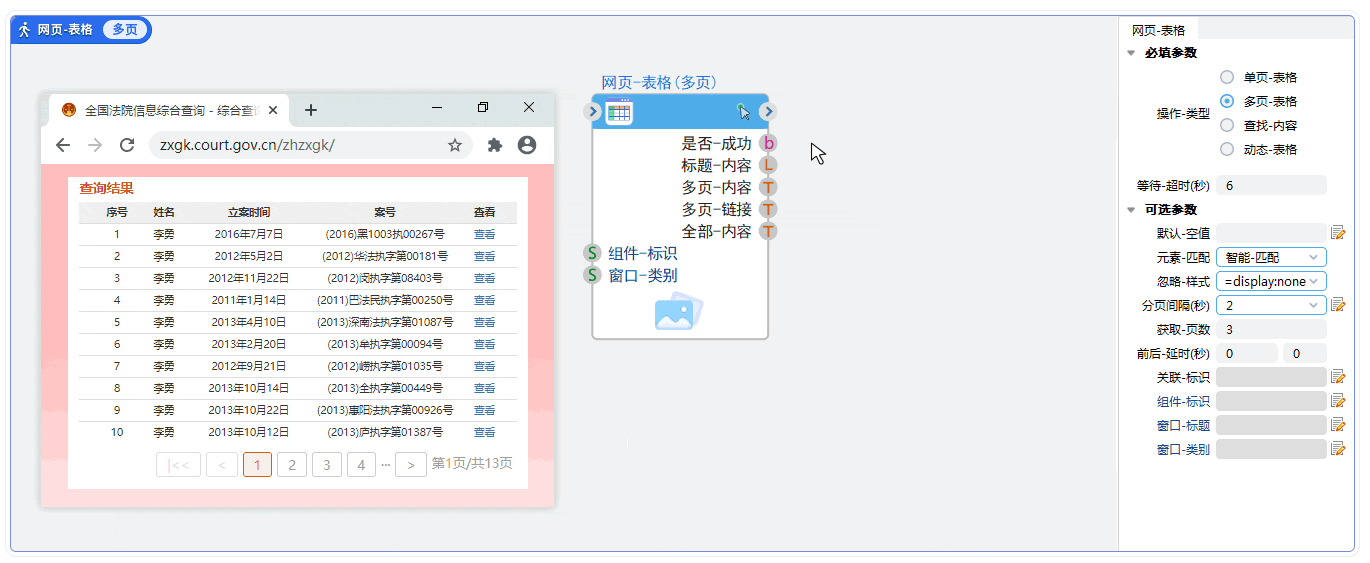Image resolution: width=1370 pixels, height=563 pixels.
Task: Open the 忽略-样式 dropdown
Action: click(x=1271, y=281)
